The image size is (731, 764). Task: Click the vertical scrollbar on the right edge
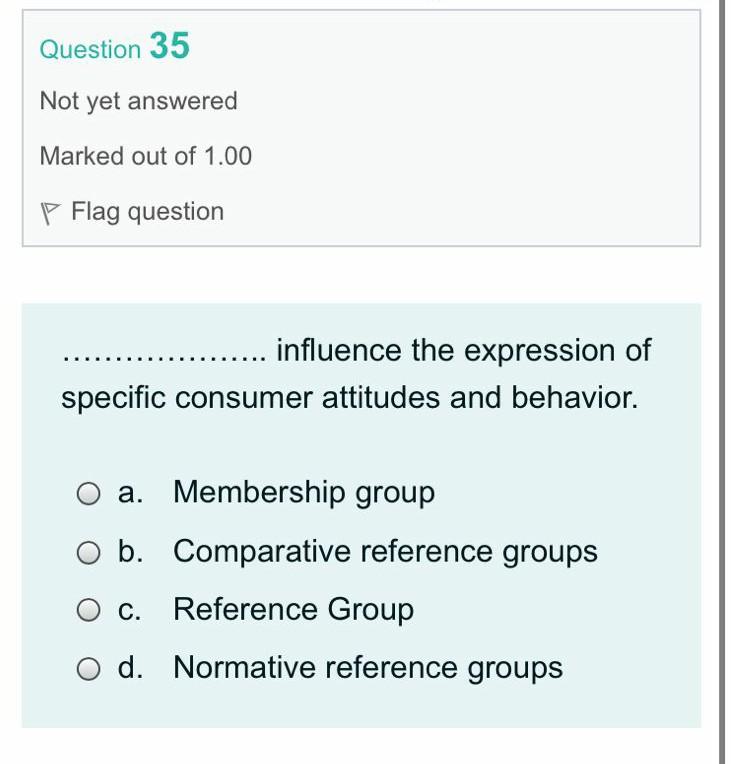pyautogui.click(x=724, y=380)
